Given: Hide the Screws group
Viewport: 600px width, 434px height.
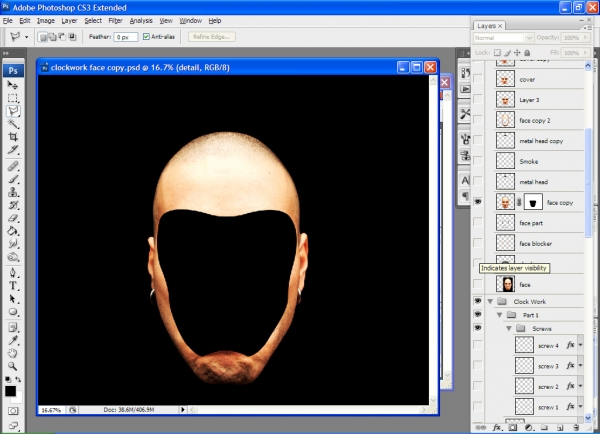Looking at the screenshot, I should [478, 328].
